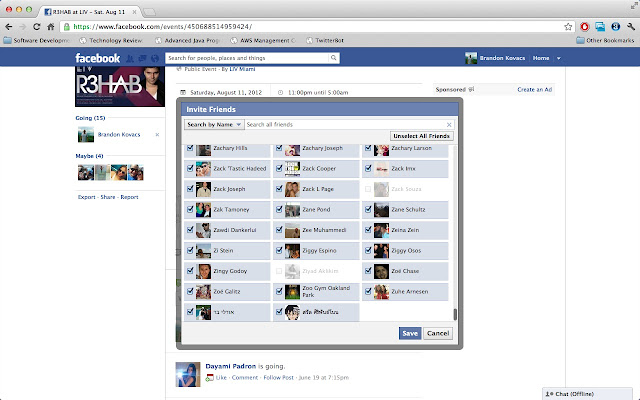Open Software Development bookmarks folder
The image size is (640, 400).
tap(37, 40)
